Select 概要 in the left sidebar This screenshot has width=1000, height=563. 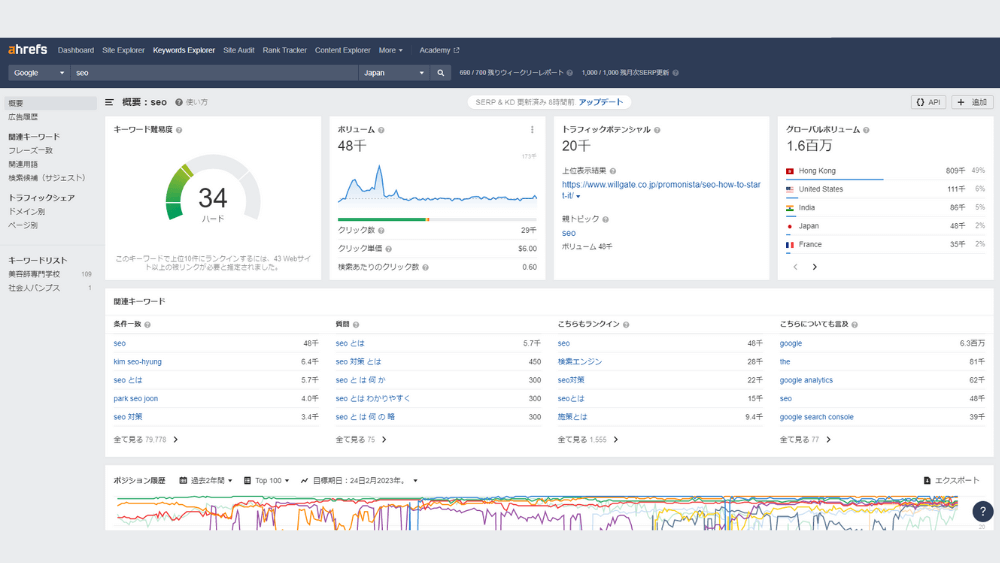pos(50,103)
